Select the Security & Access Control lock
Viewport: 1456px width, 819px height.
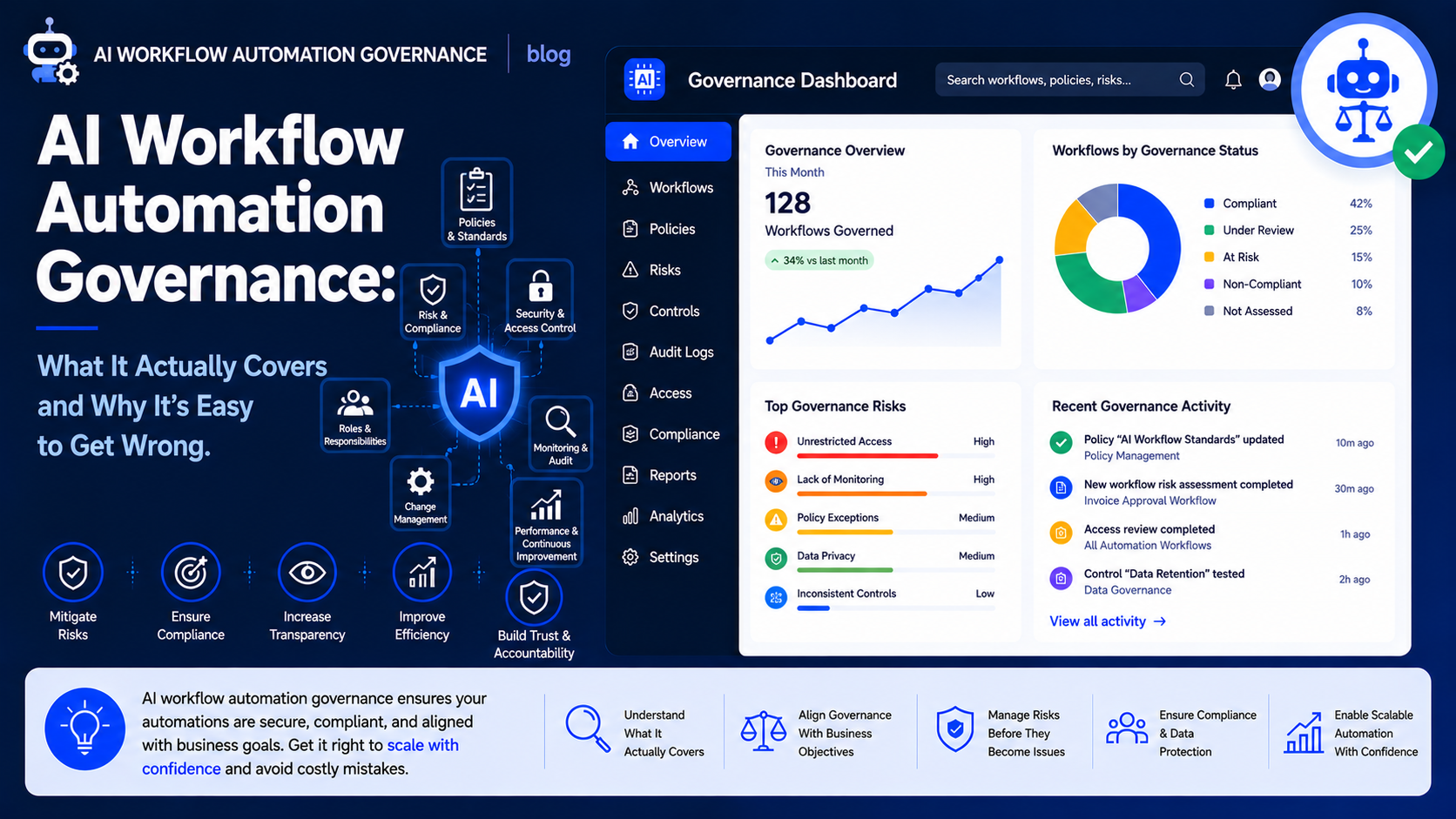click(541, 285)
